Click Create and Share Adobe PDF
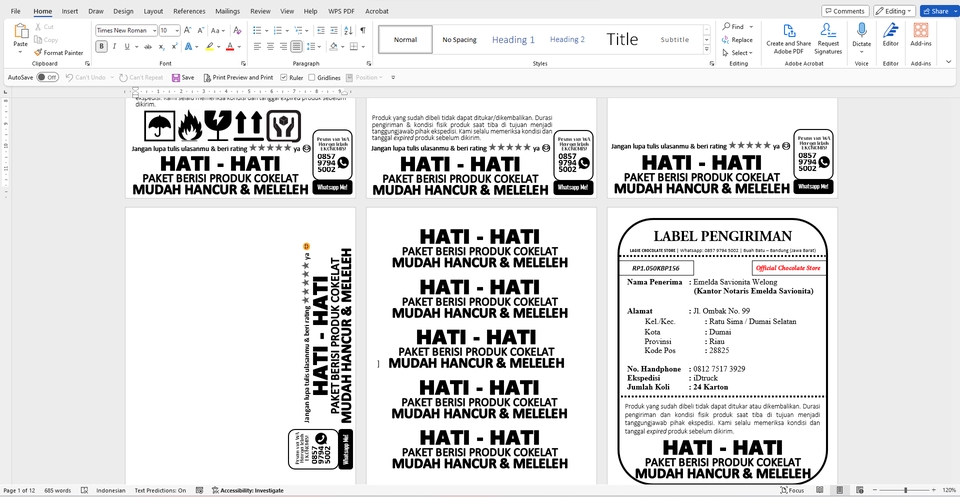Screen dimensions: 960x497 pos(789,39)
